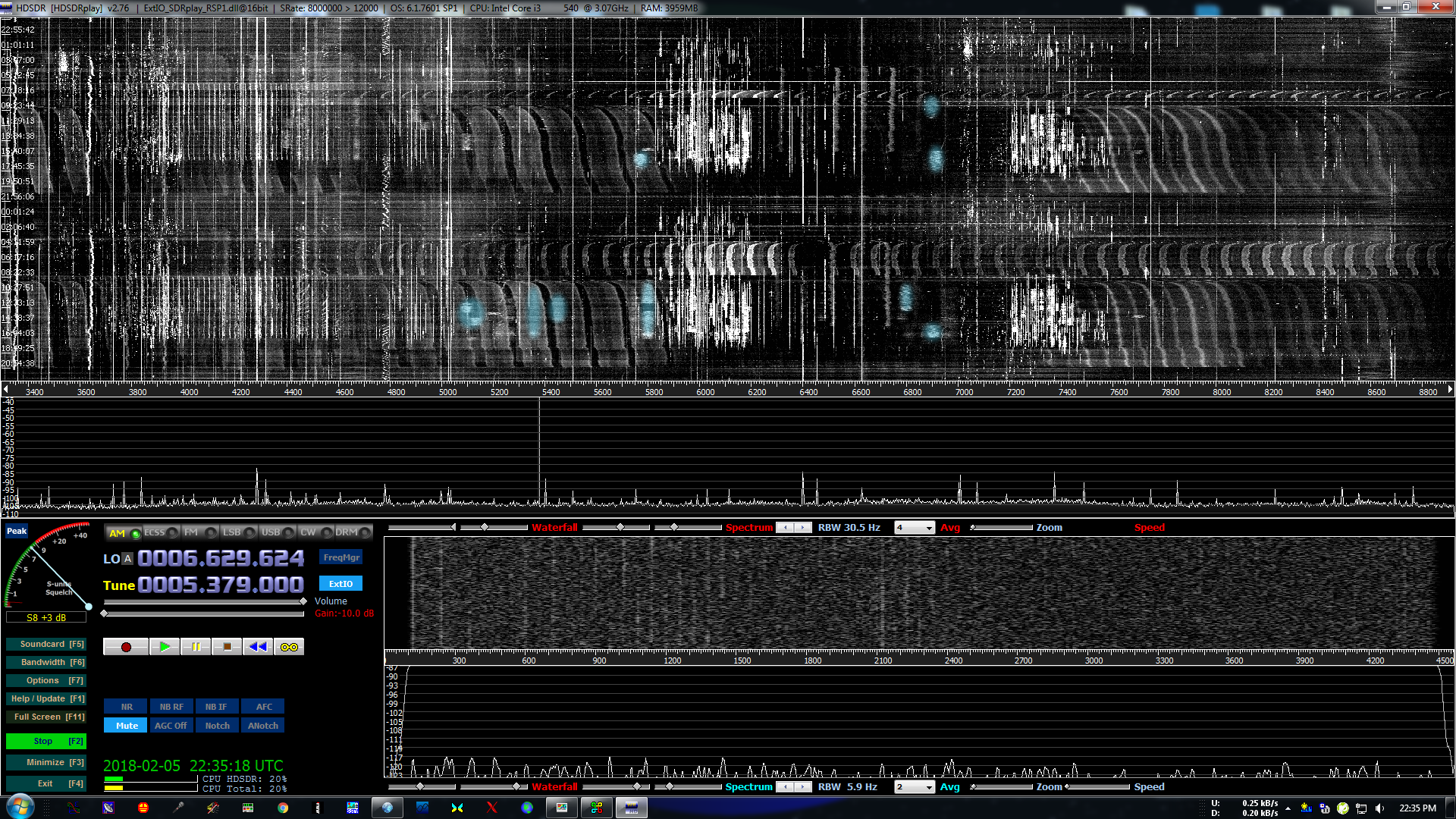The height and width of the screenshot is (819, 1456).
Task: Click the Stop playback square icon
Action: pyautogui.click(x=227, y=647)
